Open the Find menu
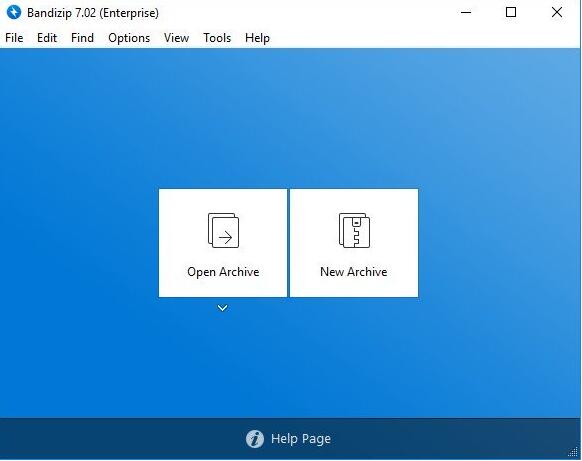The width and height of the screenshot is (582, 461). [82, 38]
